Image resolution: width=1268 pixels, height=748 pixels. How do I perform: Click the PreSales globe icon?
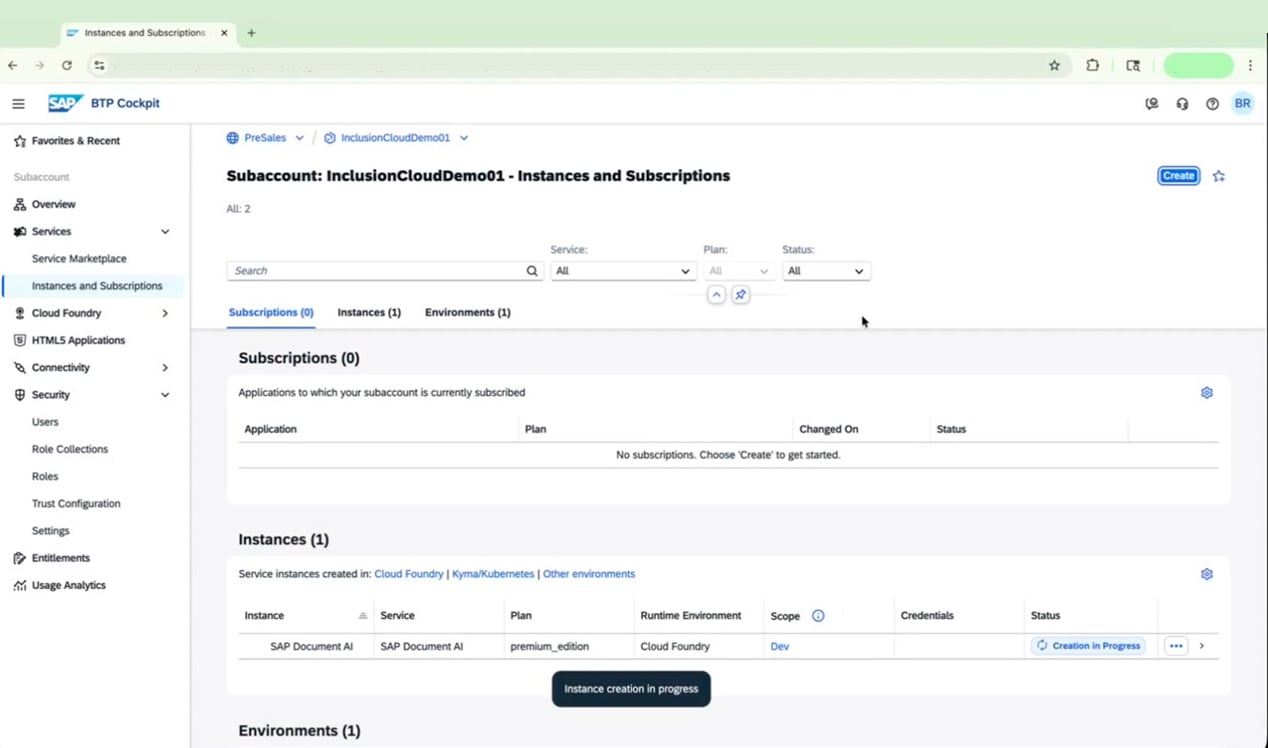[233, 138]
